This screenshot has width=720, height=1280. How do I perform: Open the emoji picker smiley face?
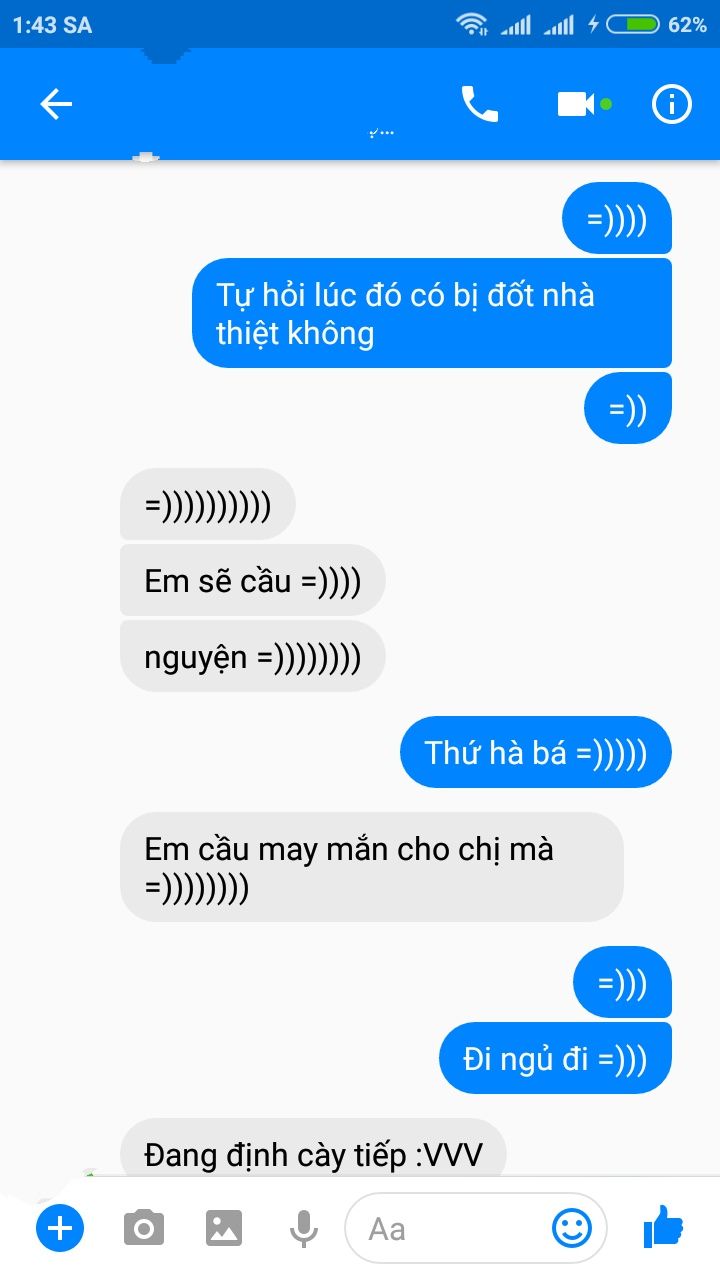pos(572,1228)
